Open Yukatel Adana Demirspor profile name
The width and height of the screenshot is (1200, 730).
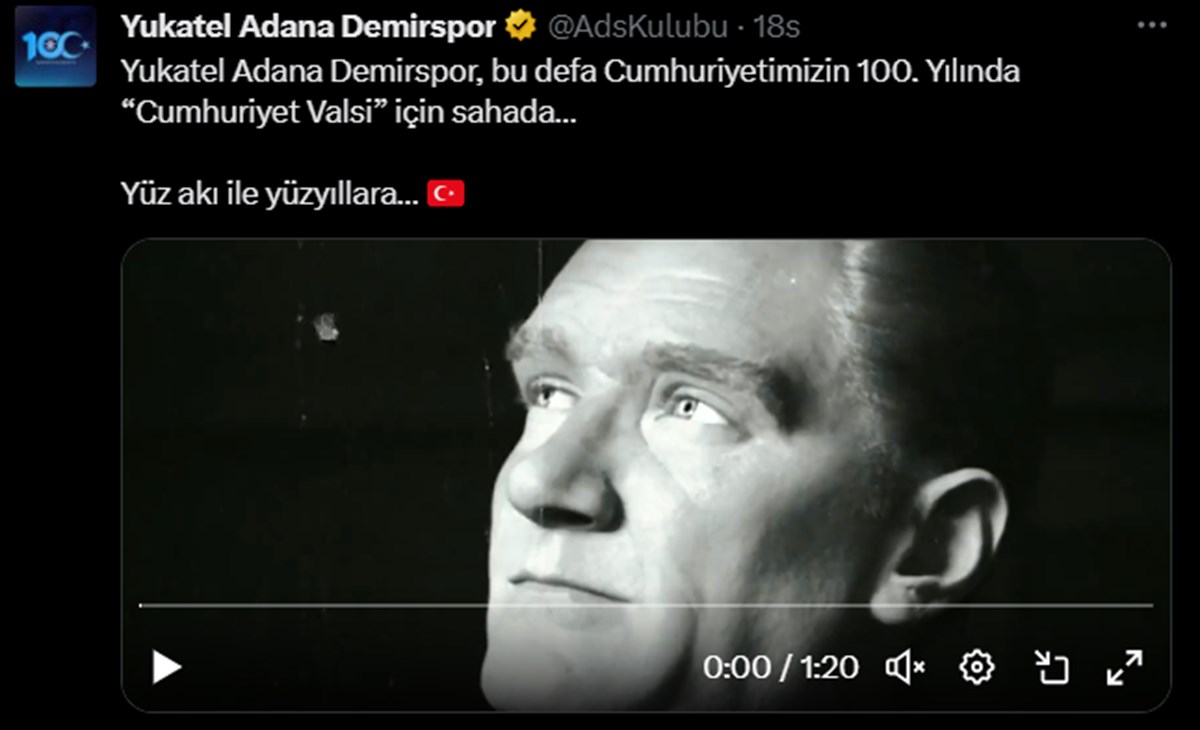309,27
